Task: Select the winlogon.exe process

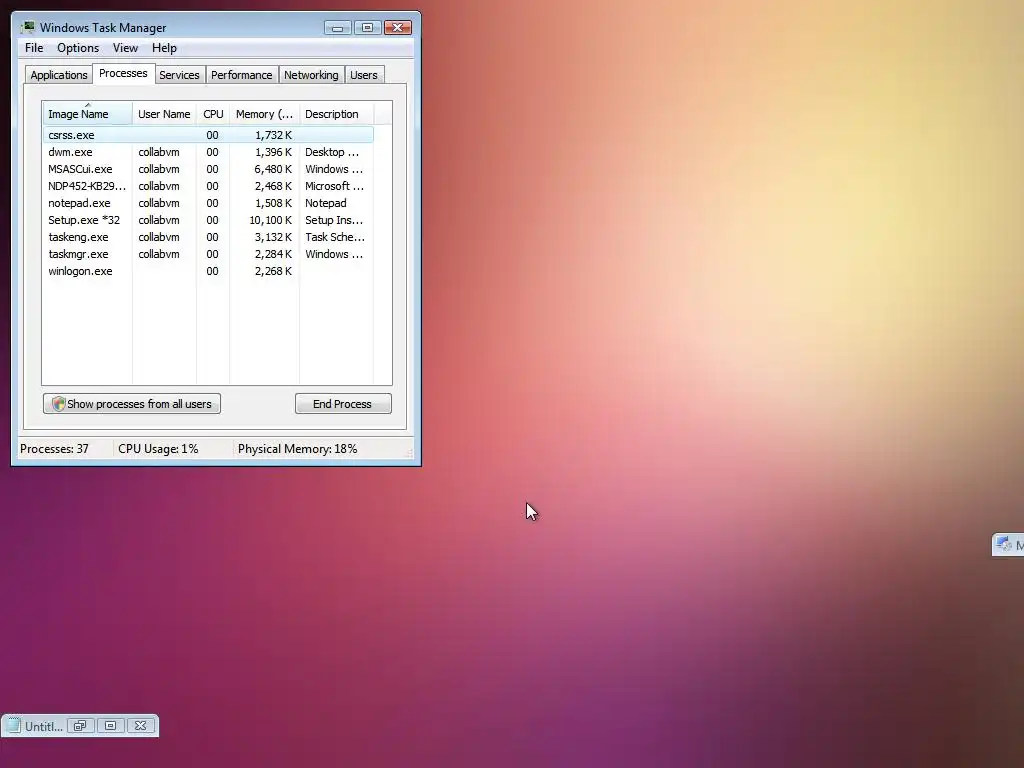Action: [x=208, y=271]
